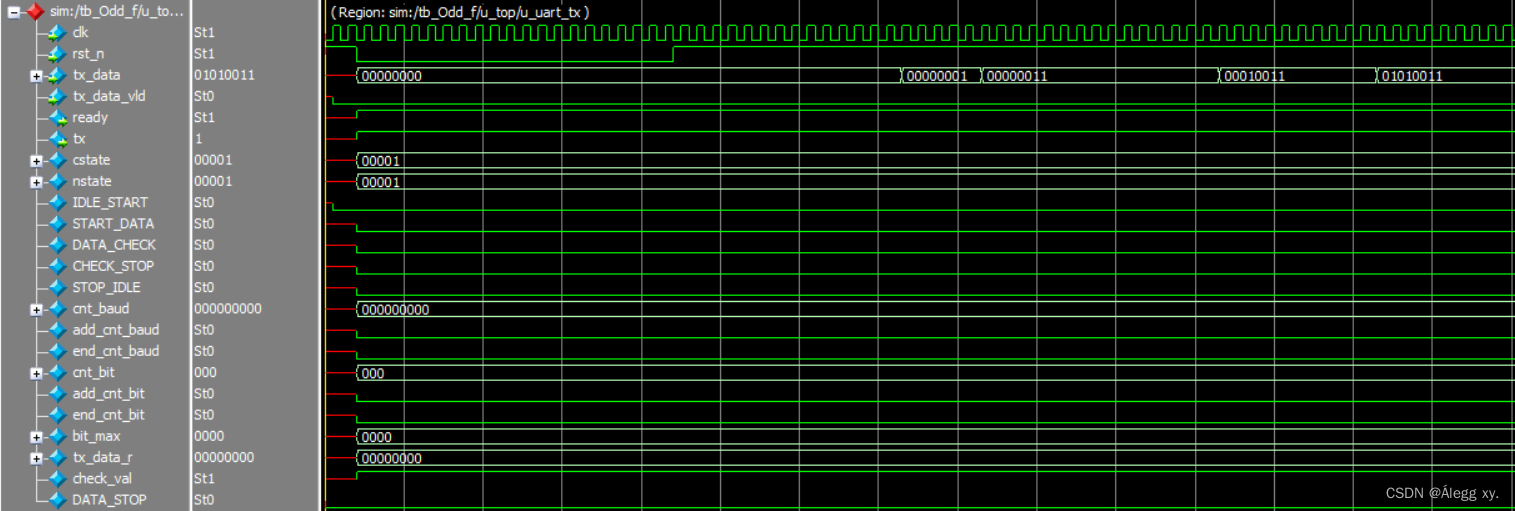This screenshot has height=511, width=1515.
Task: Click the clk signal icon
Action: (x=57, y=33)
